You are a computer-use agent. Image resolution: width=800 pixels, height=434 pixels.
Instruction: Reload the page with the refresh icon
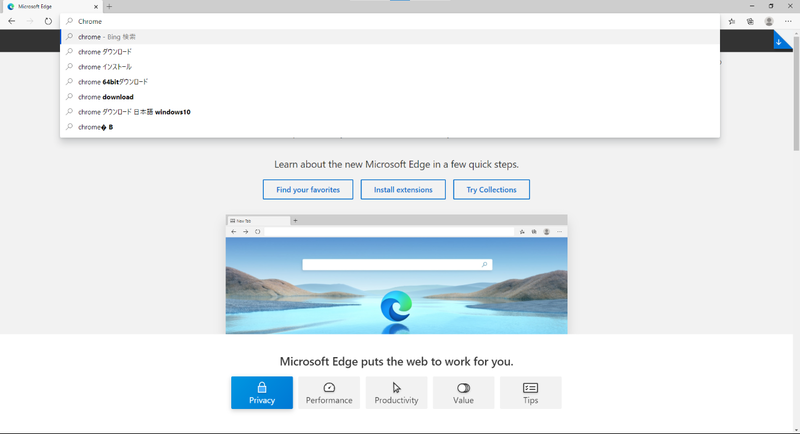click(x=48, y=21)
